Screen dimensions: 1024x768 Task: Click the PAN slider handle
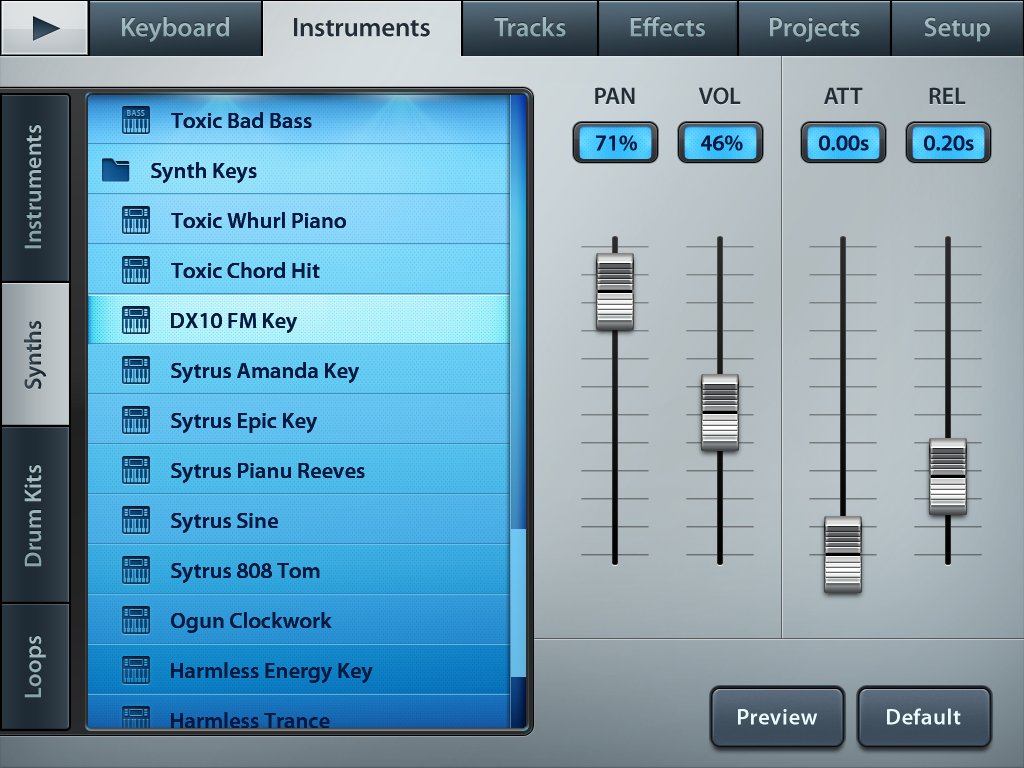coord(615,292)
